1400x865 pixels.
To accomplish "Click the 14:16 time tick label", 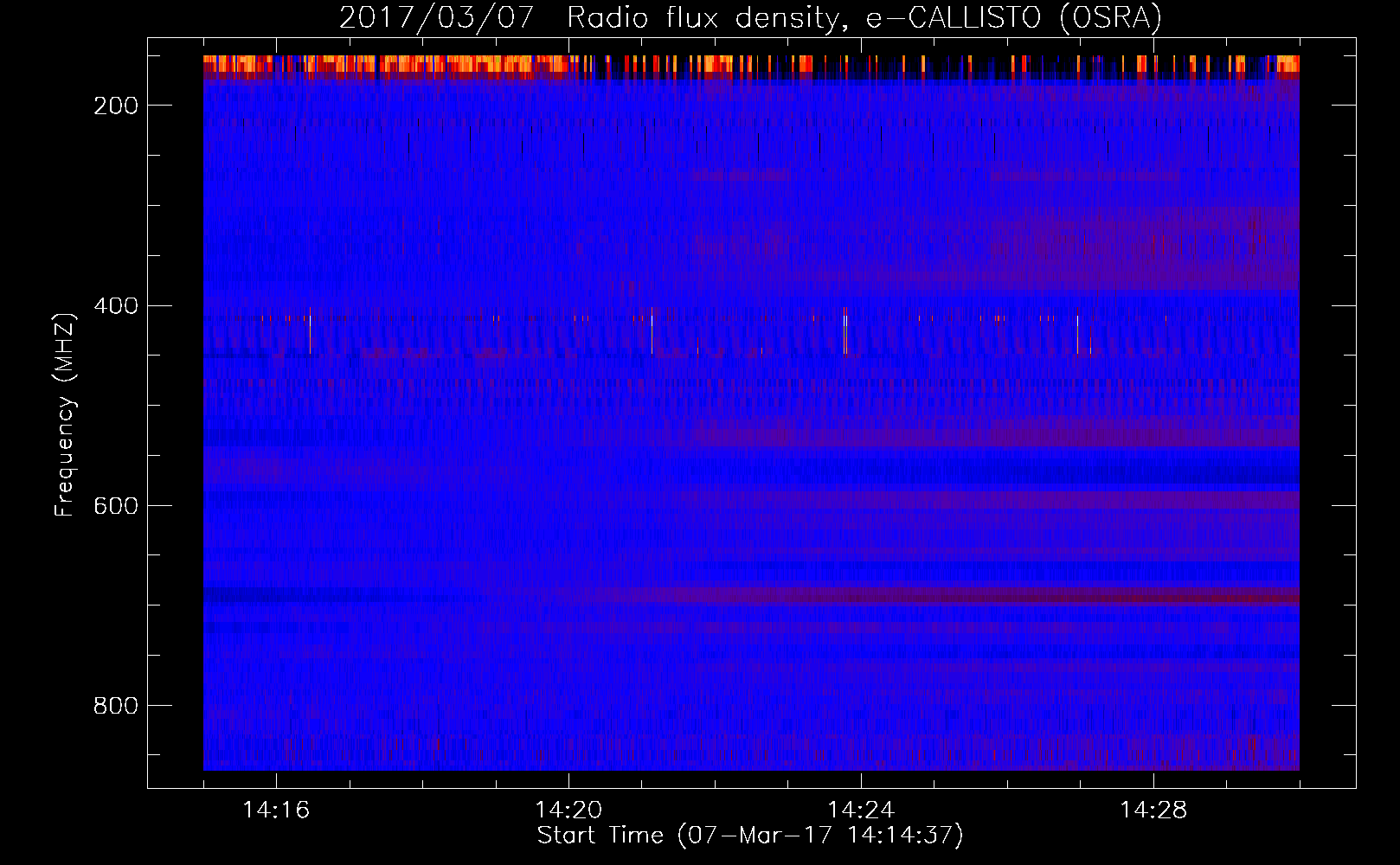I will [276, 810].
